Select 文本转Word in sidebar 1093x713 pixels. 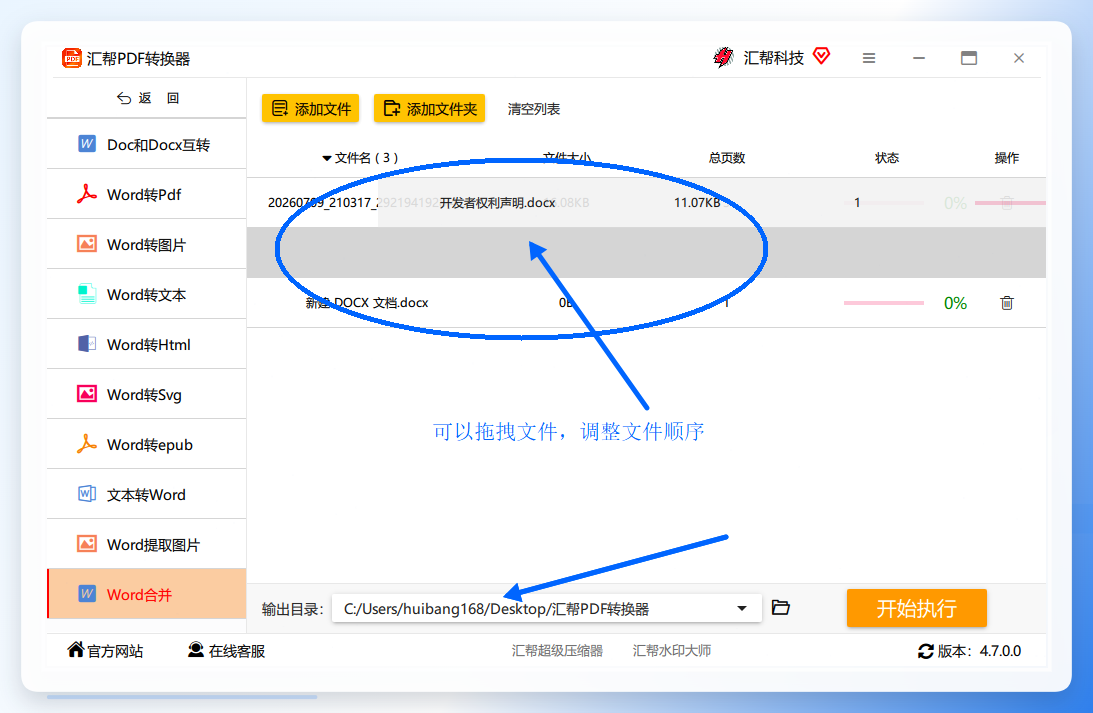coord(147,495)
